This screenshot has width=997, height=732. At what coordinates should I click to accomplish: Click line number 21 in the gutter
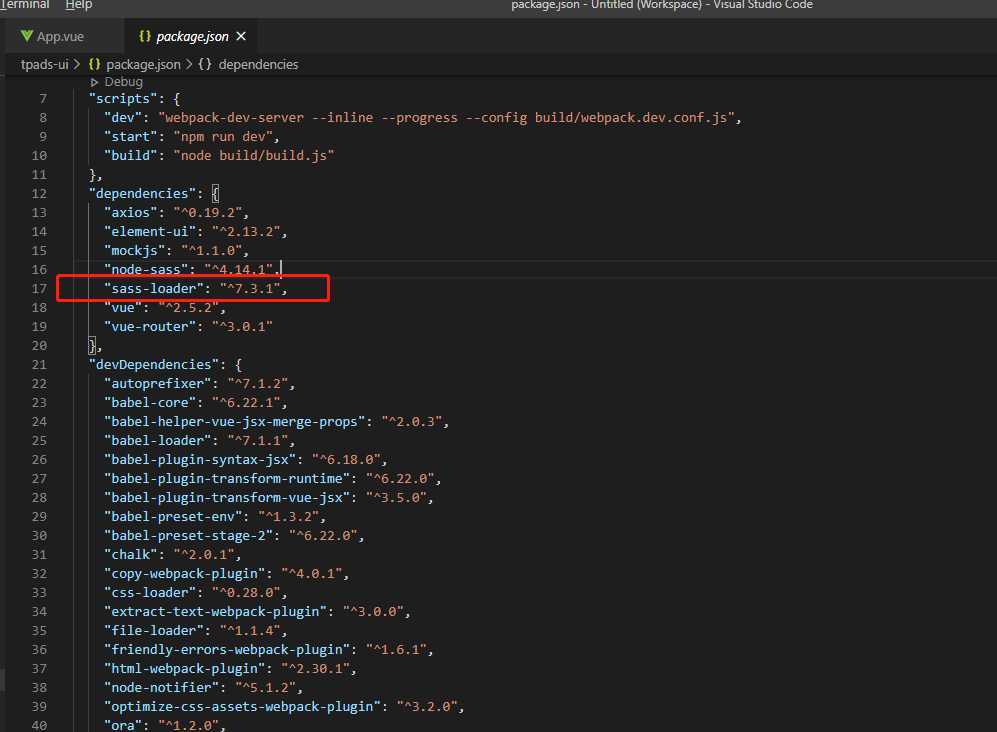[39, 364]
